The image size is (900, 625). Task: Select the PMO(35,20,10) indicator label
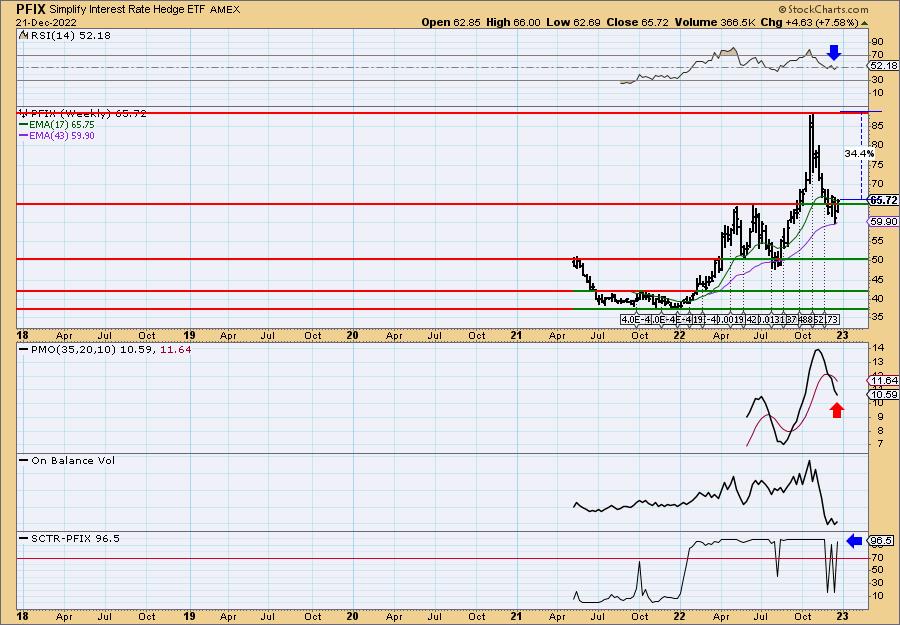73,350
